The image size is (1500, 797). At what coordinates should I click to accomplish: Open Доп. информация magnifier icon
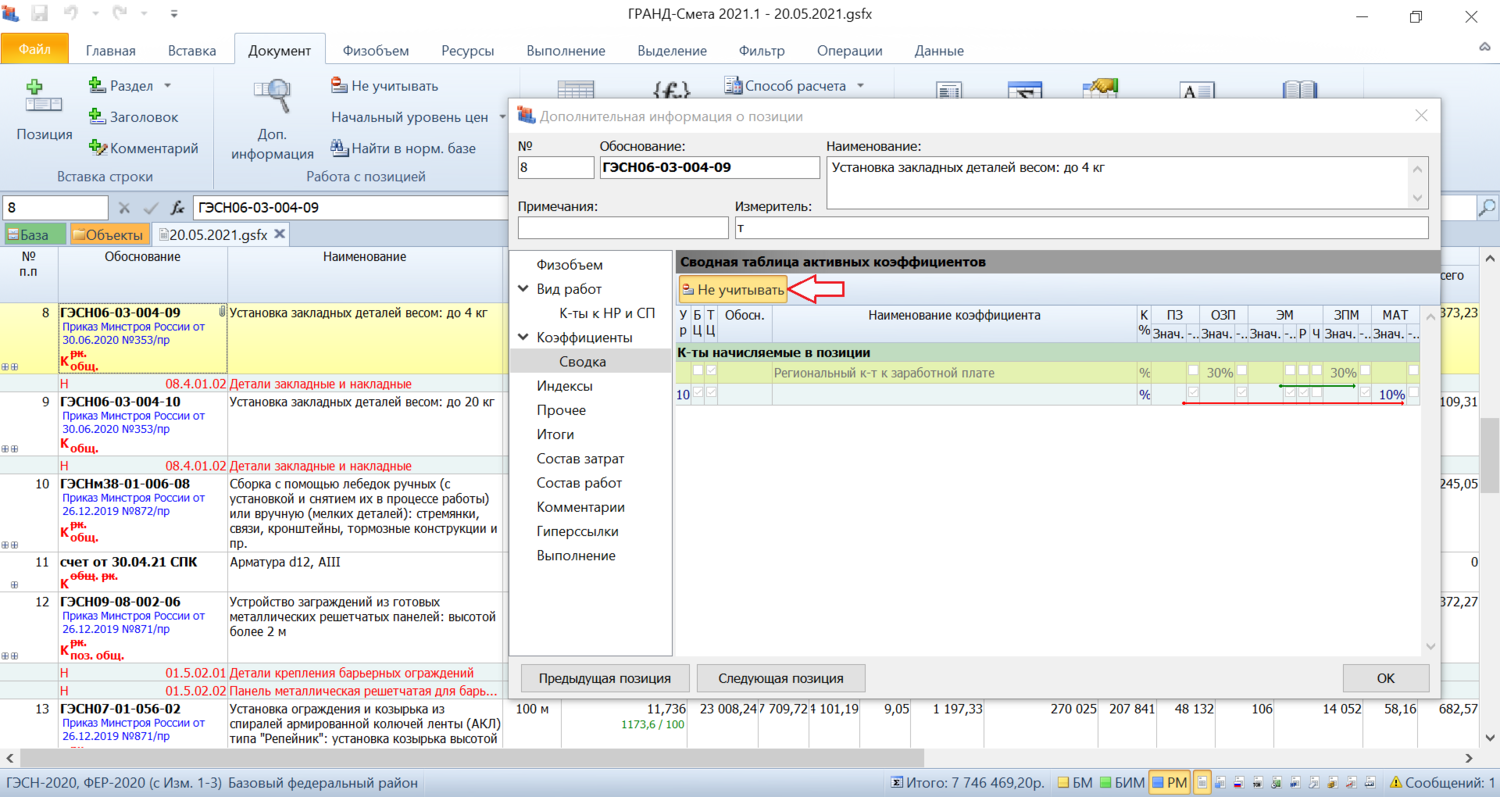(x=272, y=97)
